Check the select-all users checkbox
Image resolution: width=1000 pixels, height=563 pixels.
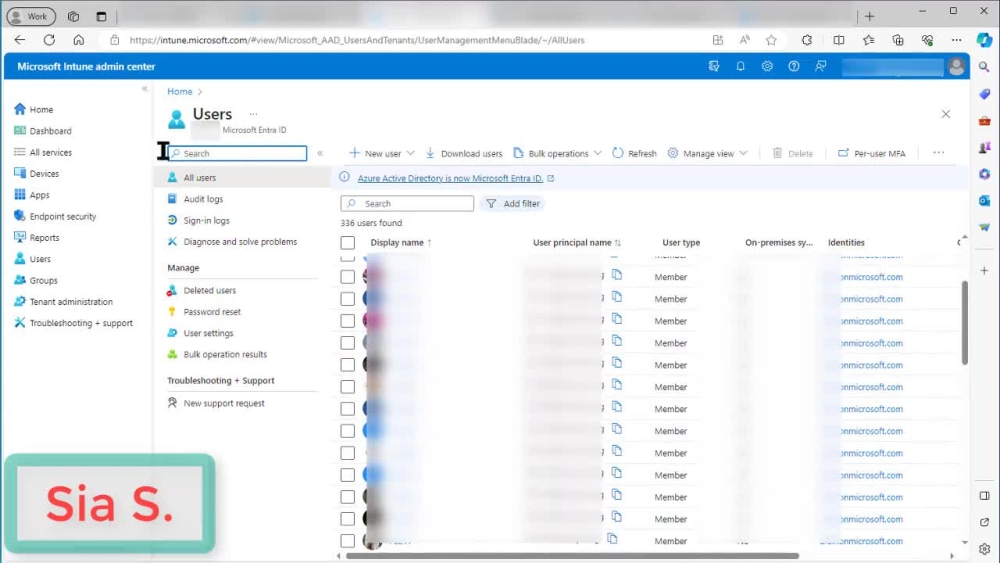[x=348, y=242]
